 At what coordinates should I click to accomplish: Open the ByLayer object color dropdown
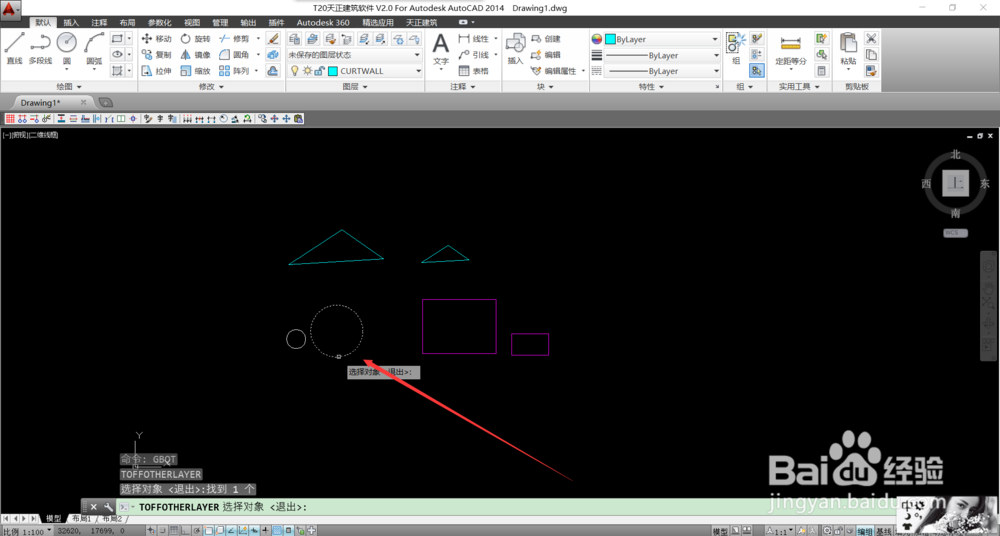[x=662, y=39]
